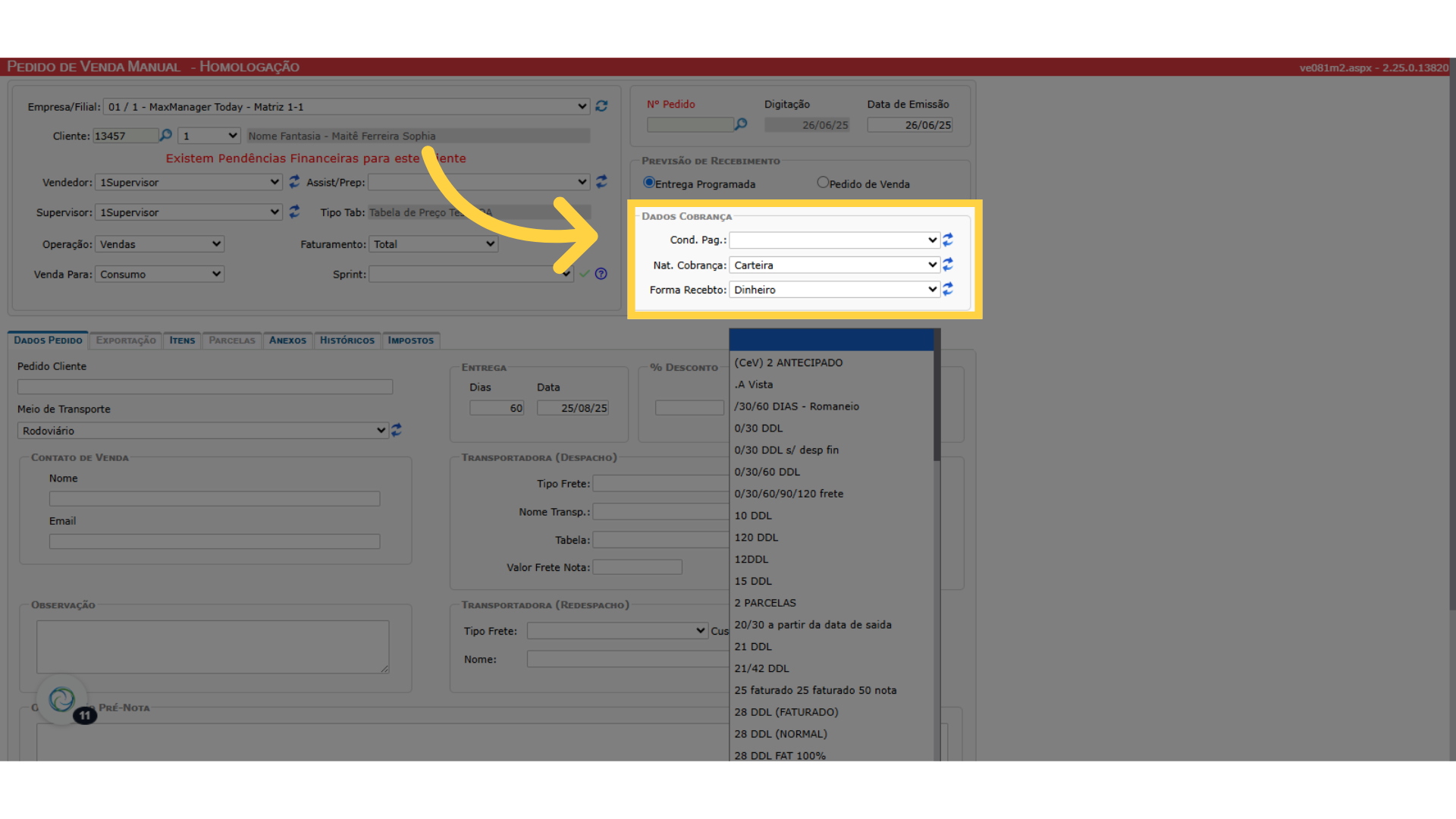Viewport: 1456px width, 819px height.
Task: Select '/30/60 DIAS - Romaneio' option
Action: click(831, 406)
